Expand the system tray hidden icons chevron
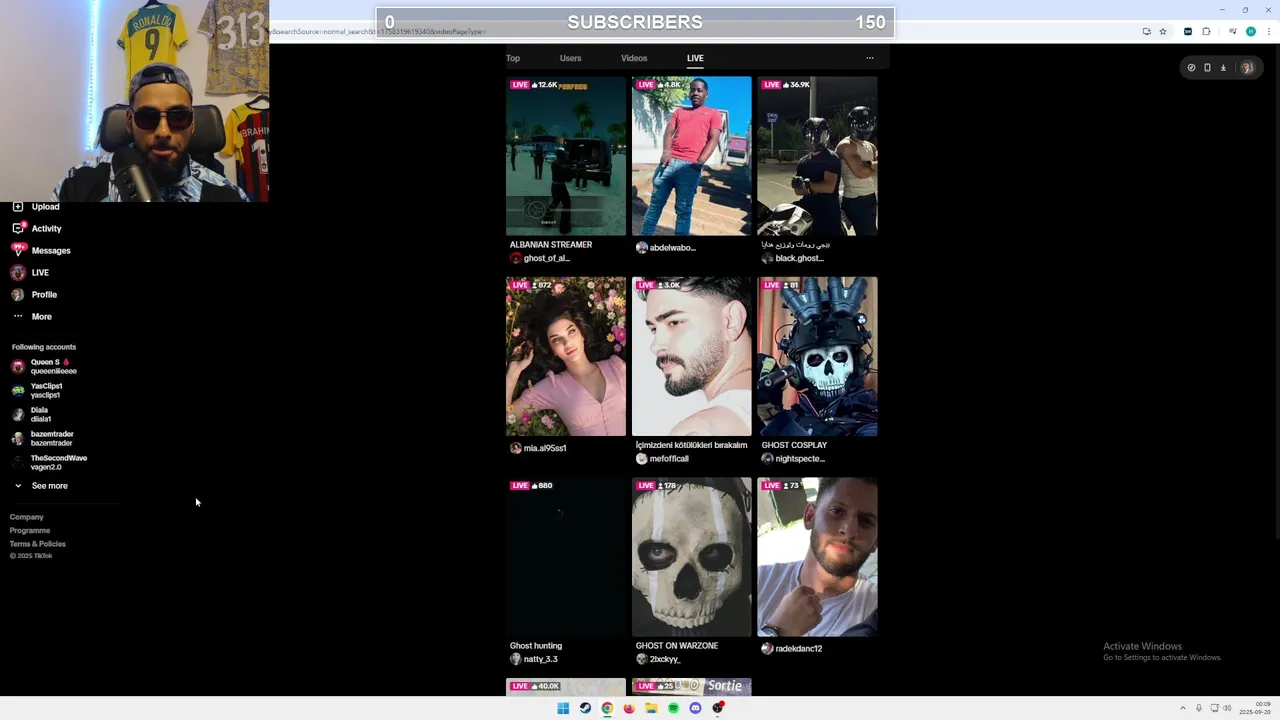This screenshot has height=720, width=1280. (x=1183, y=708)
